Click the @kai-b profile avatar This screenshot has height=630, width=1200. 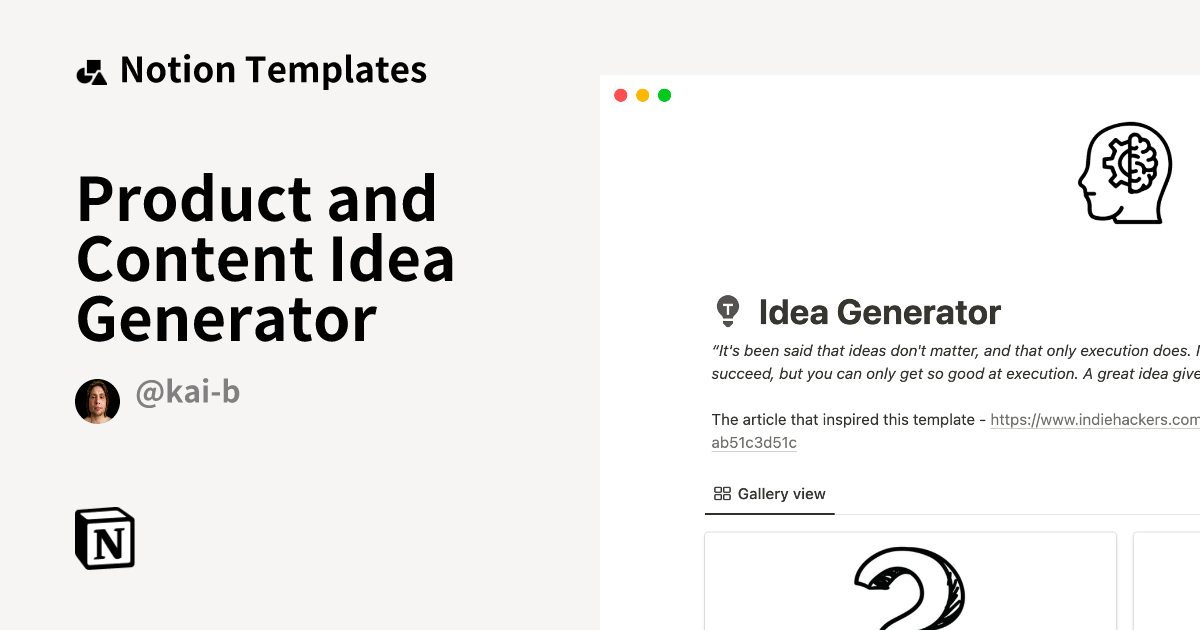coord(97,401)
